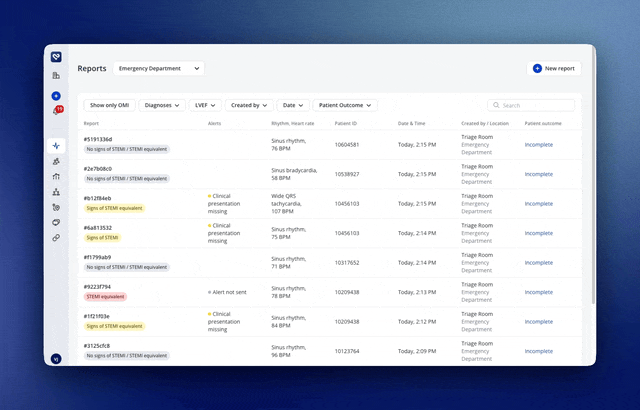640x410 pixels.
Task: Click the user avatar at the sidebar bottom
Action: (56, 359)
